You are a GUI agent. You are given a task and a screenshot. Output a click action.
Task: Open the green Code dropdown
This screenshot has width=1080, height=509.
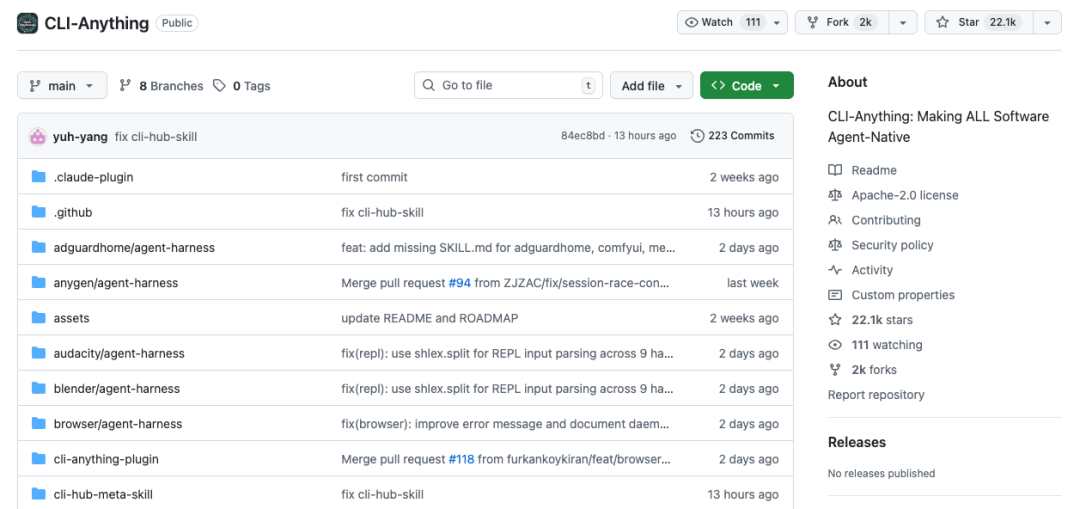coord(746,86)
